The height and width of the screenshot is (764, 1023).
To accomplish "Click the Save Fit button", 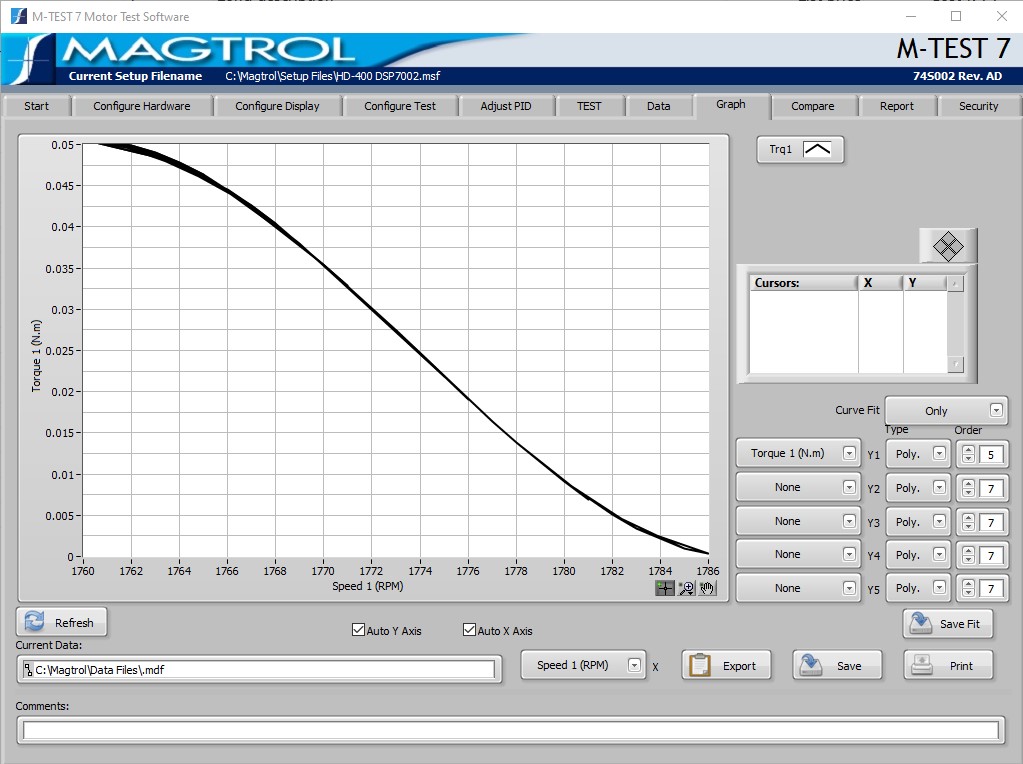I will click(x=947, y=623).
